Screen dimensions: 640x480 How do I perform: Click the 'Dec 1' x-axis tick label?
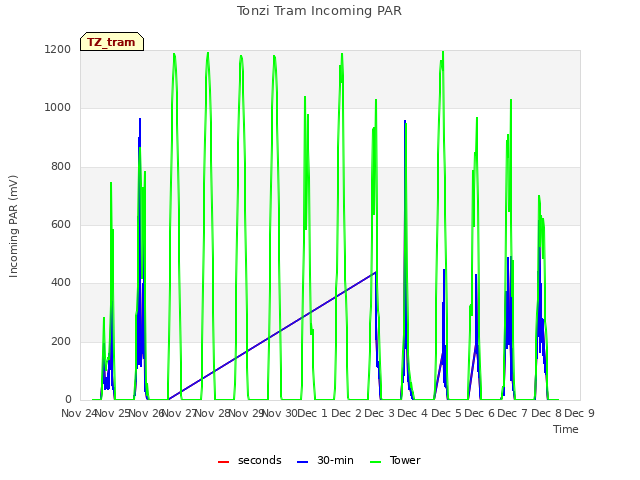click(313, 413)
